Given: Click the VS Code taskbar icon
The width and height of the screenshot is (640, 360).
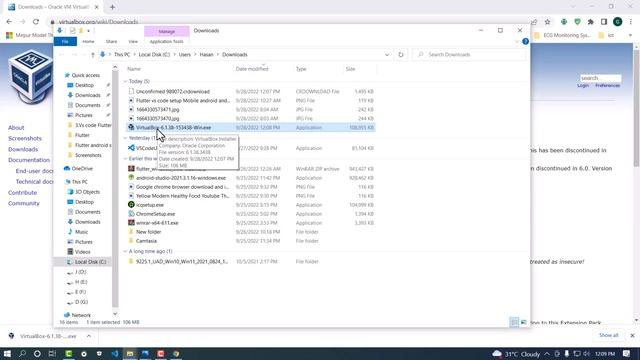Looking at the screenshot, I should pyautogui.click(x=115, y=353).
